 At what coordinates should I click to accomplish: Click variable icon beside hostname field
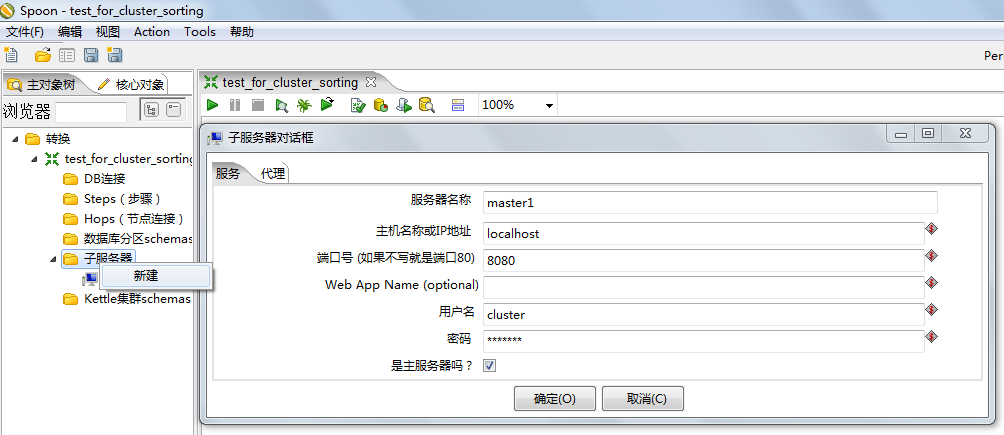pos(932,229)
